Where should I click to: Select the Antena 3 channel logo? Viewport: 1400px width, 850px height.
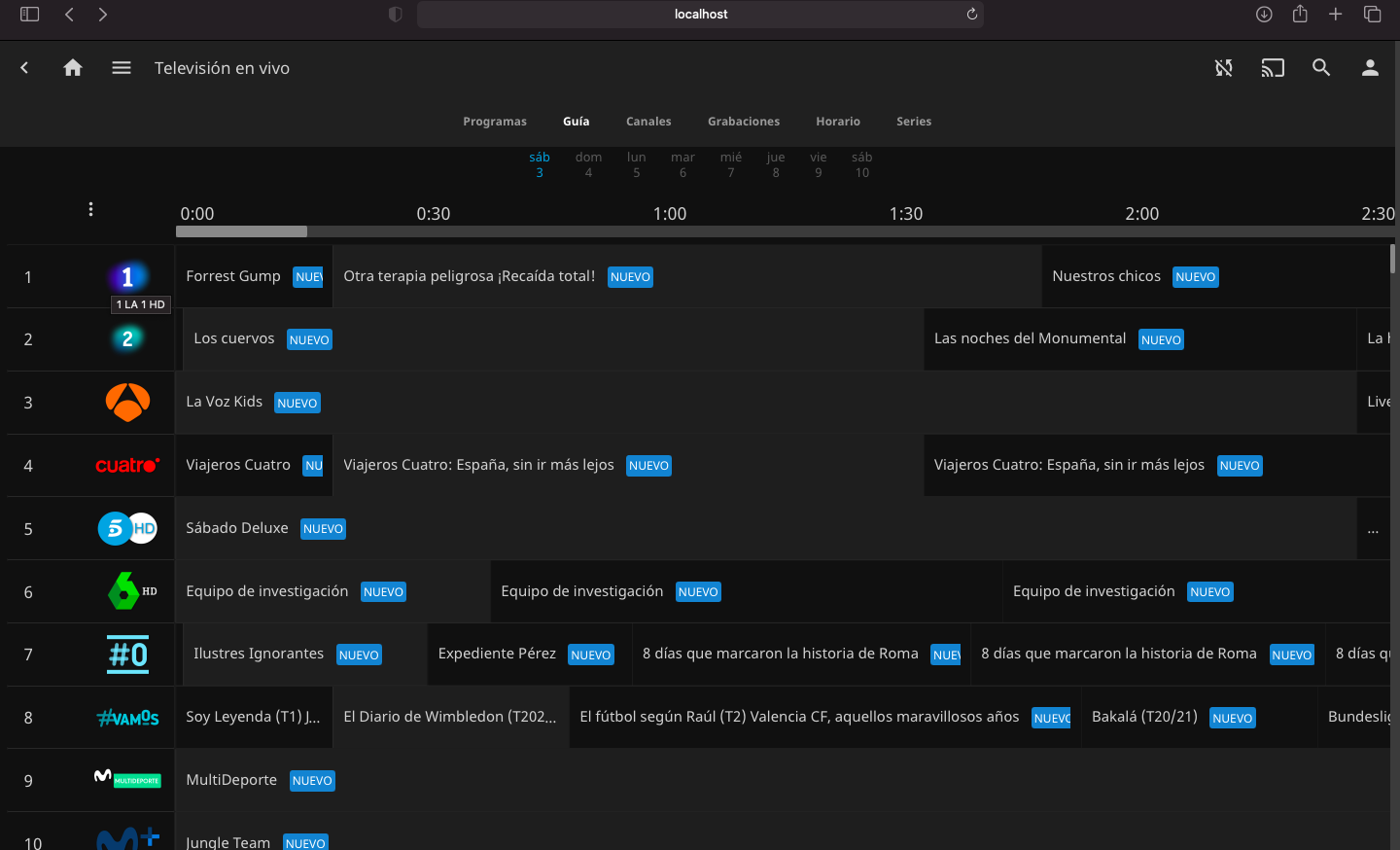coord(127,402)
